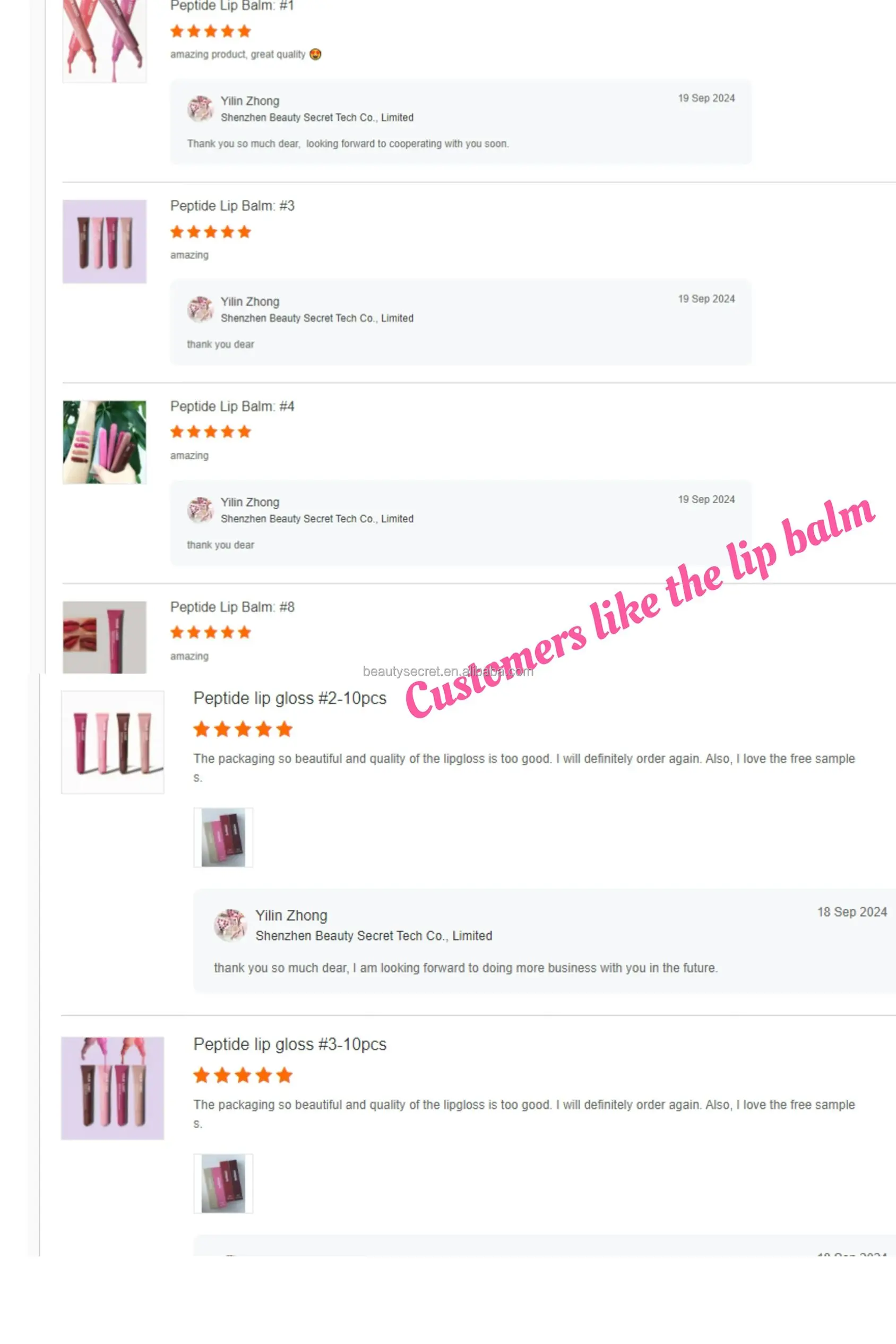View customer photo under #3-10pcs review
This screenshot has width=896, height=1344.
coord(223,1184)
